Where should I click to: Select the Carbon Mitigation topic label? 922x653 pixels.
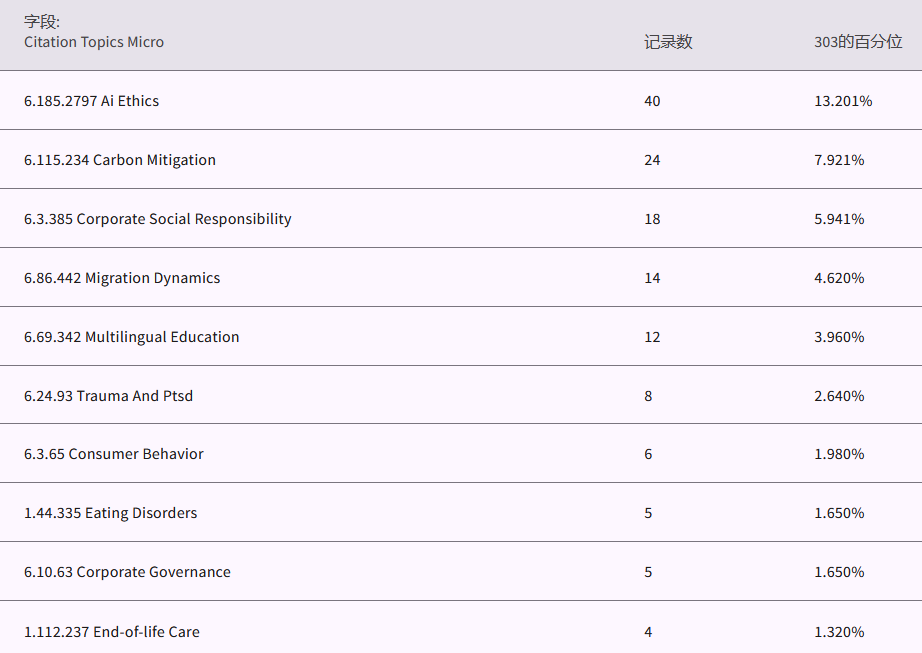point(120,160)
